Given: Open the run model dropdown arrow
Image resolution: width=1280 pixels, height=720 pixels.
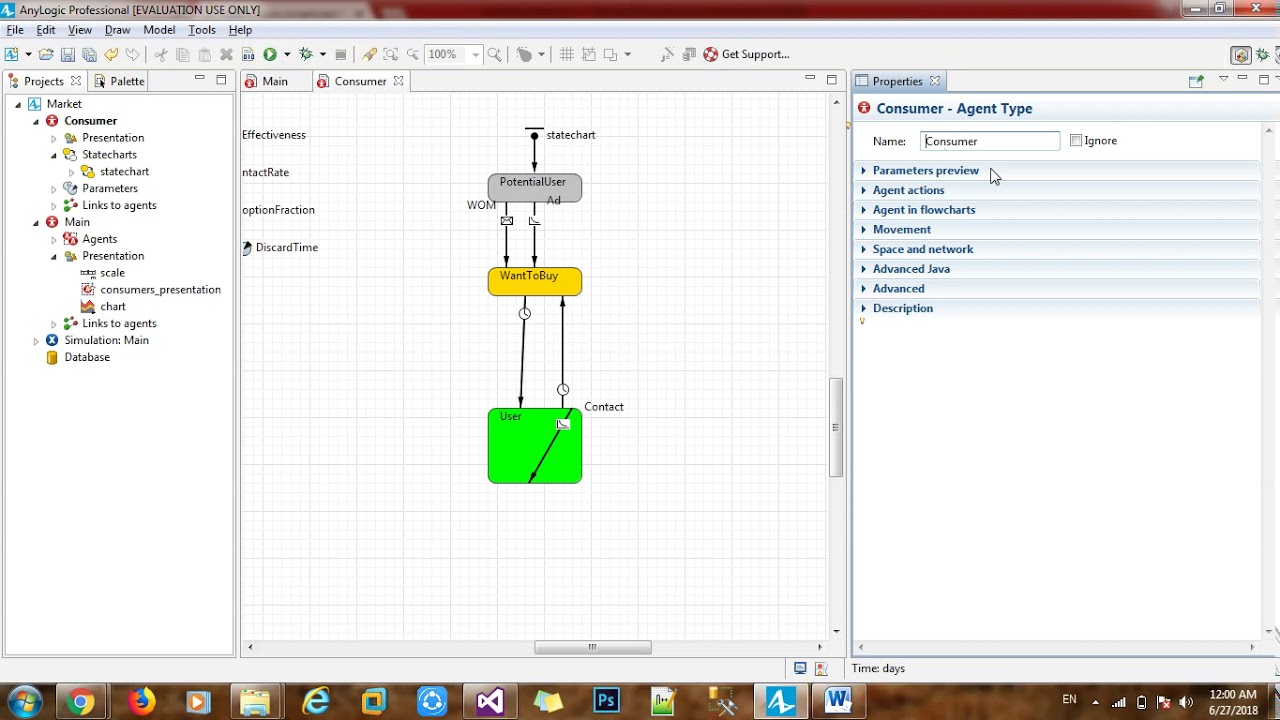Looking at the screenshot, I should point(287,54).
